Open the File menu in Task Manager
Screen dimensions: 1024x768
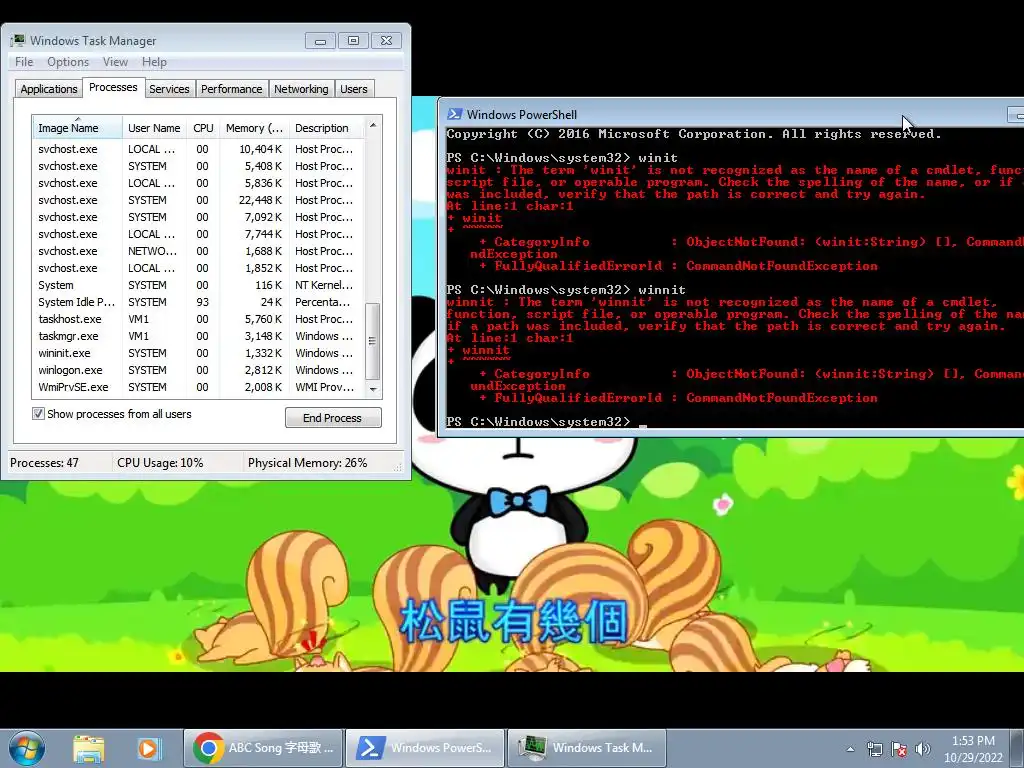coord(24,62)
